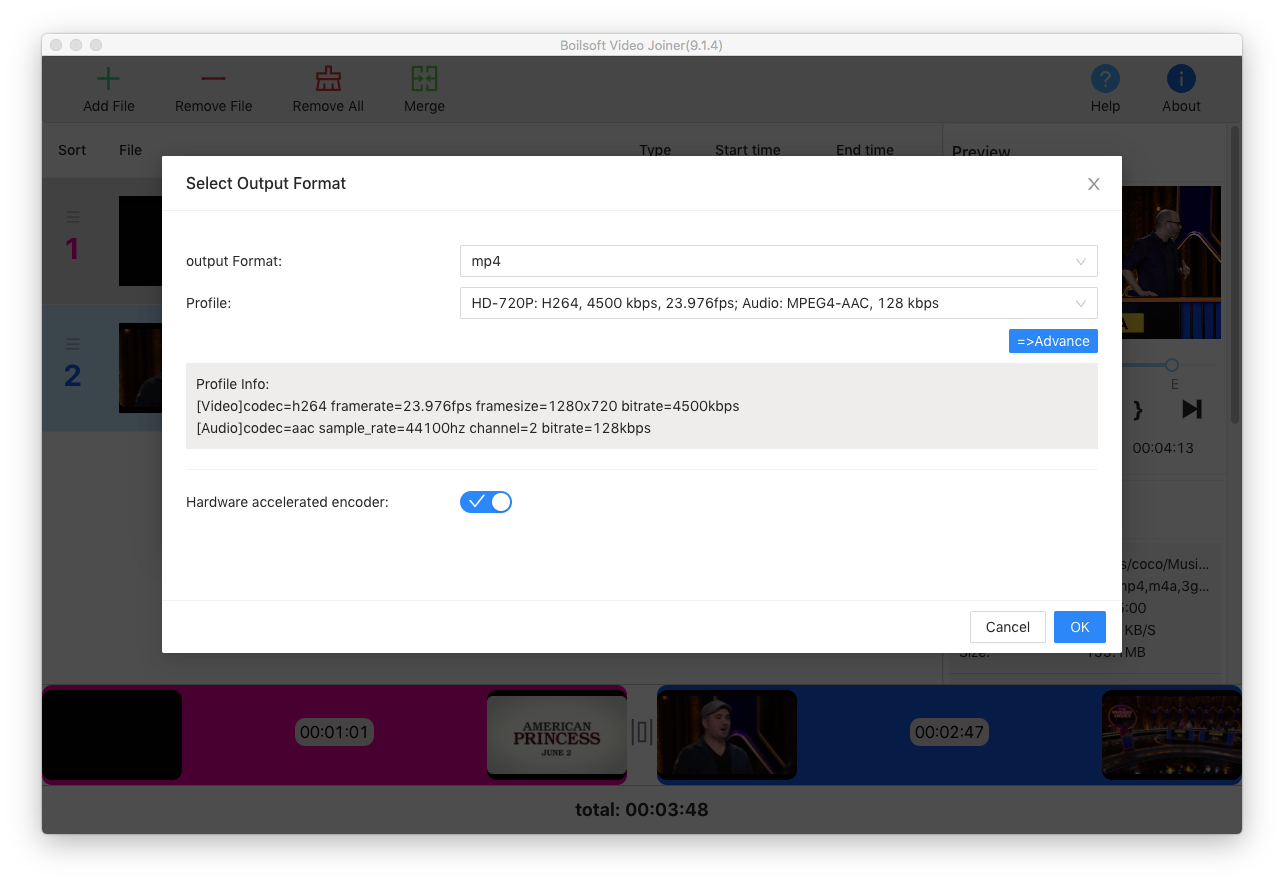The image size is (1284, 884).
Task: Click the Merge icon in toolbar
Action: click(x=424, y=79)
